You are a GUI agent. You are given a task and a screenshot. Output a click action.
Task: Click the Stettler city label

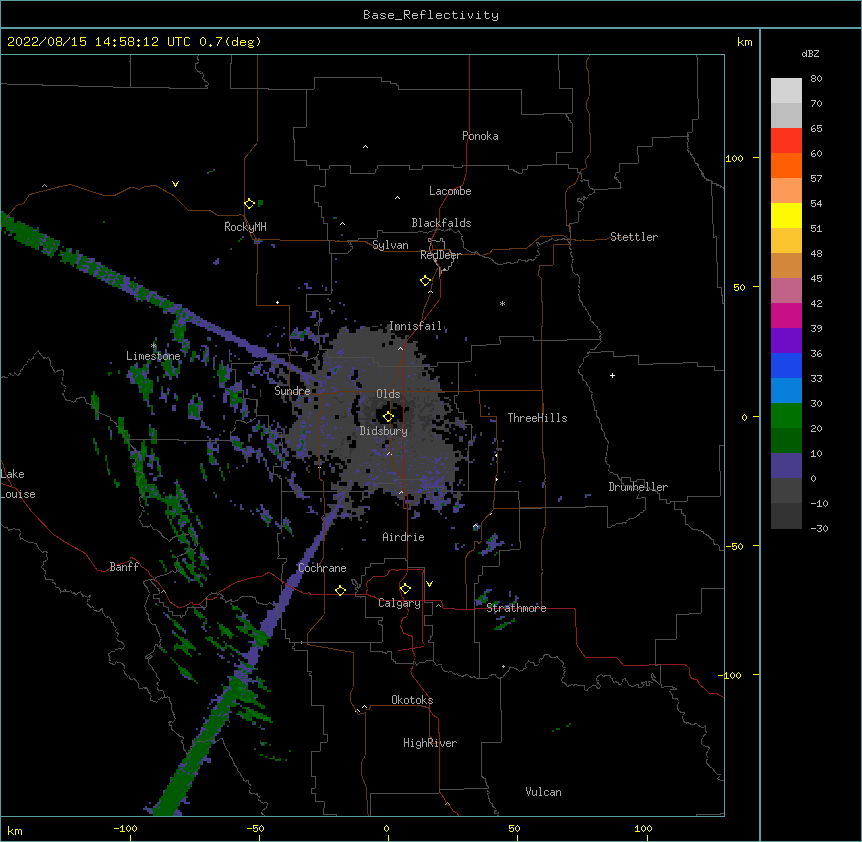(633, 237)
